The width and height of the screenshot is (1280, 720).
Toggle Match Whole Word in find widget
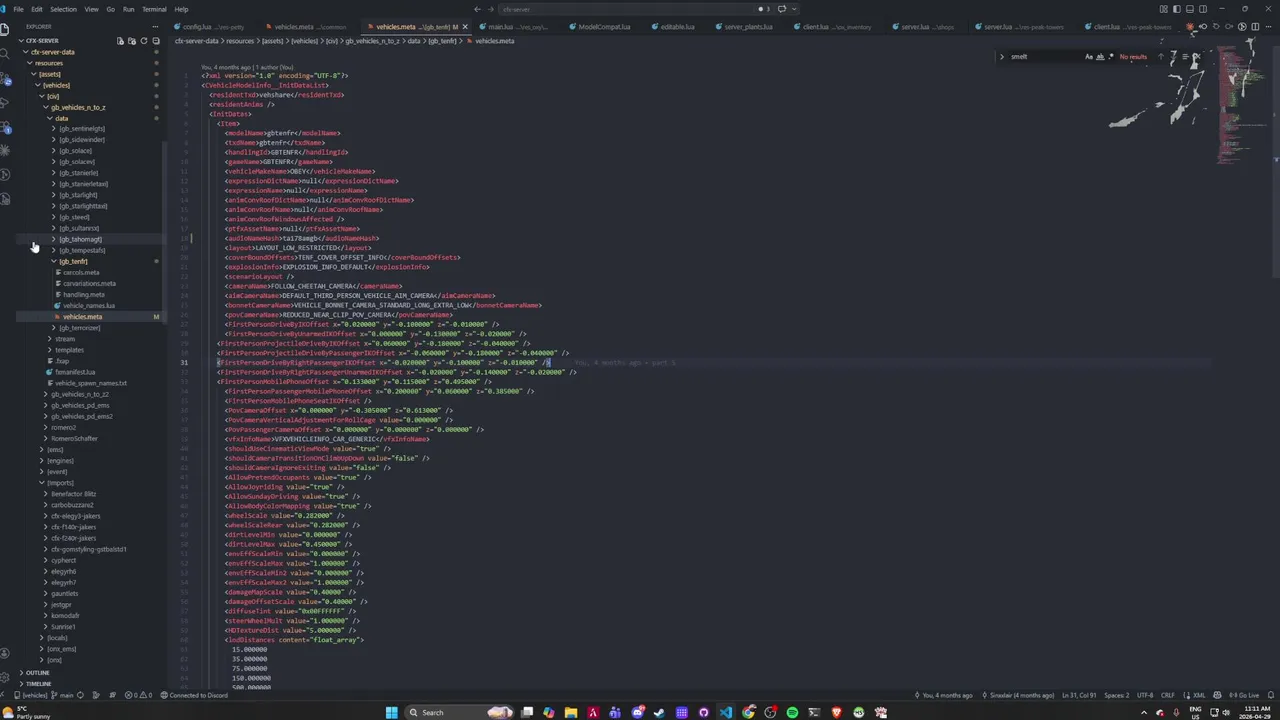[x=1100, y=57]
